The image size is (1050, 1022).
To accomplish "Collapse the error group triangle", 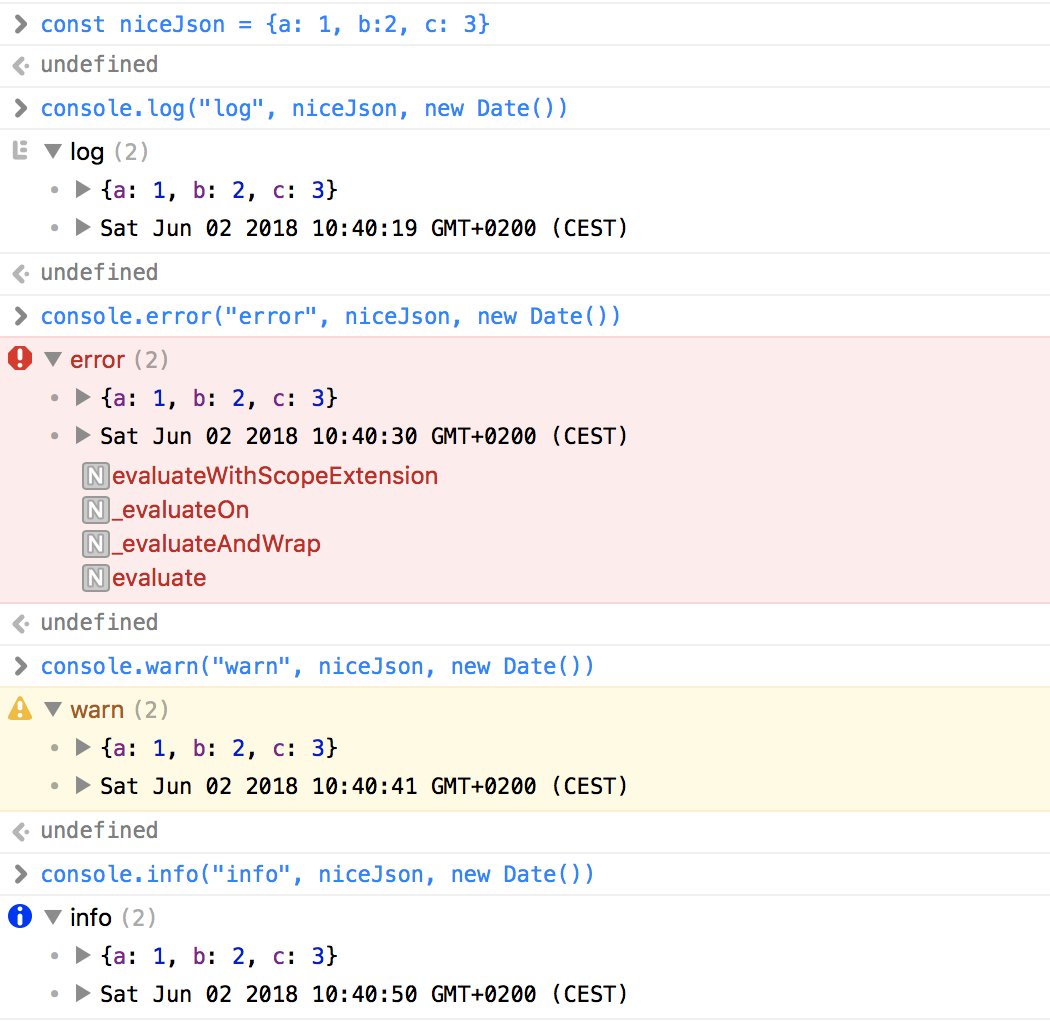I will click(53, 360).
